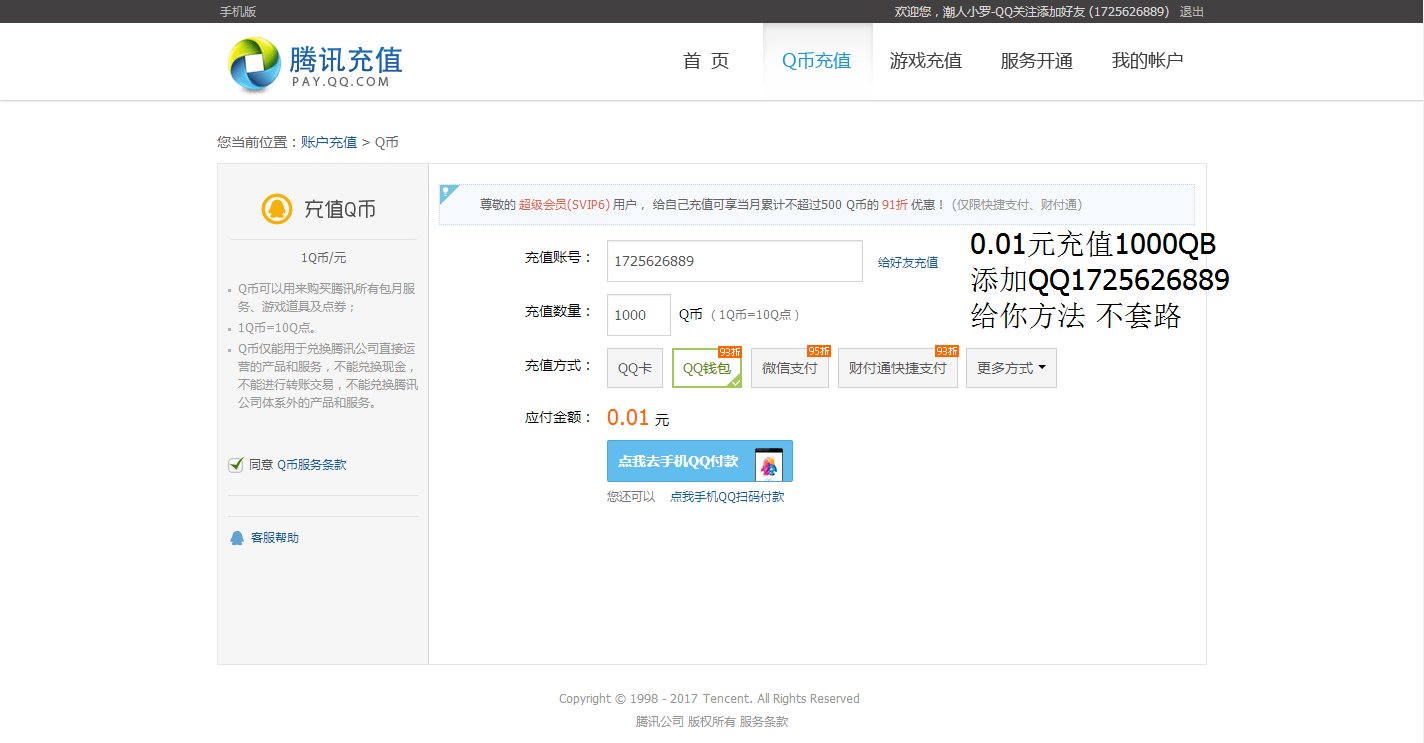Choose 财付通快捷支付 payment method
The image size is (1424, 743).
pyautogui.click(x=898, y=368)
